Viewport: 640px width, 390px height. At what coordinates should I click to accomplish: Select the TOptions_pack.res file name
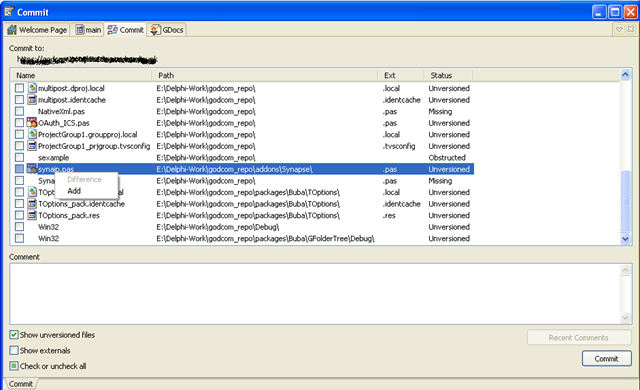coord(69,215)
